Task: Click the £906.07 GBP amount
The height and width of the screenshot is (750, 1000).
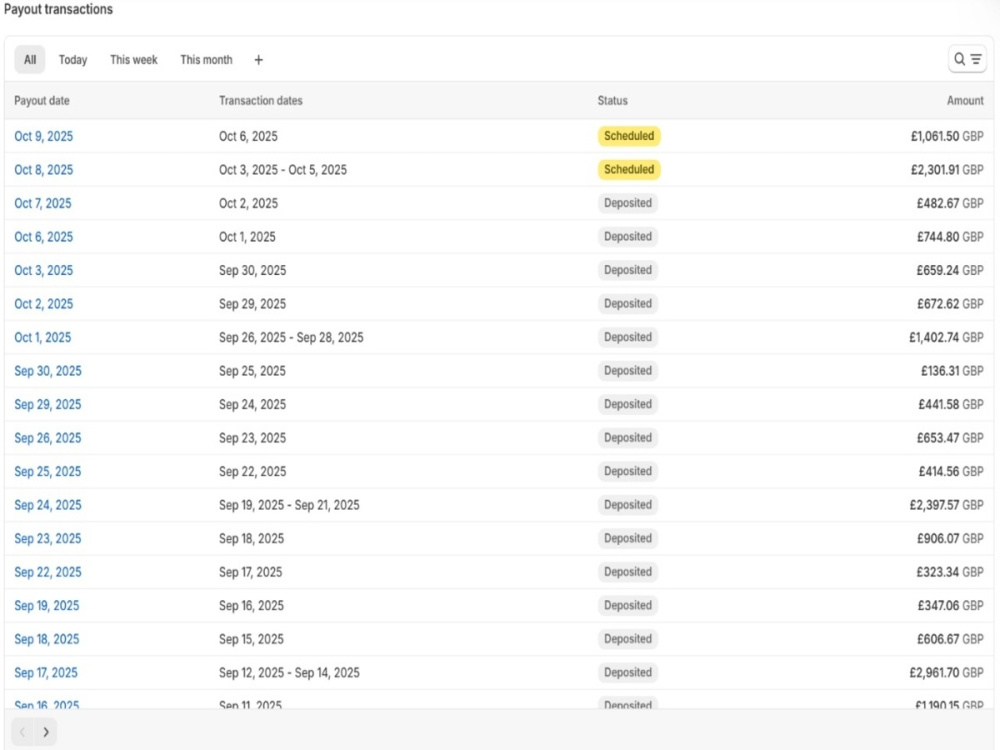Action: tap(950, 538)
